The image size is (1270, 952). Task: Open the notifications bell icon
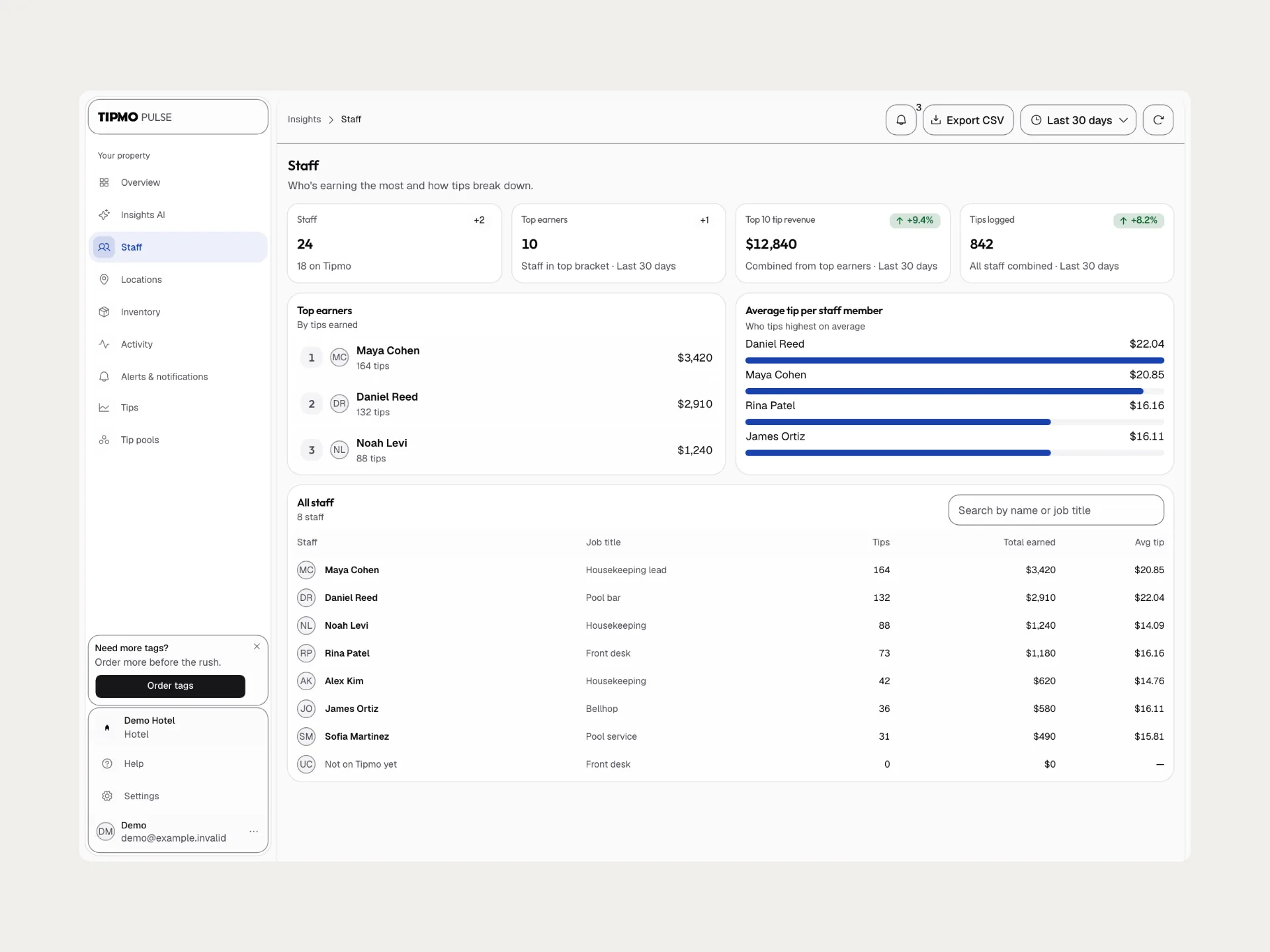coord(901,120)
